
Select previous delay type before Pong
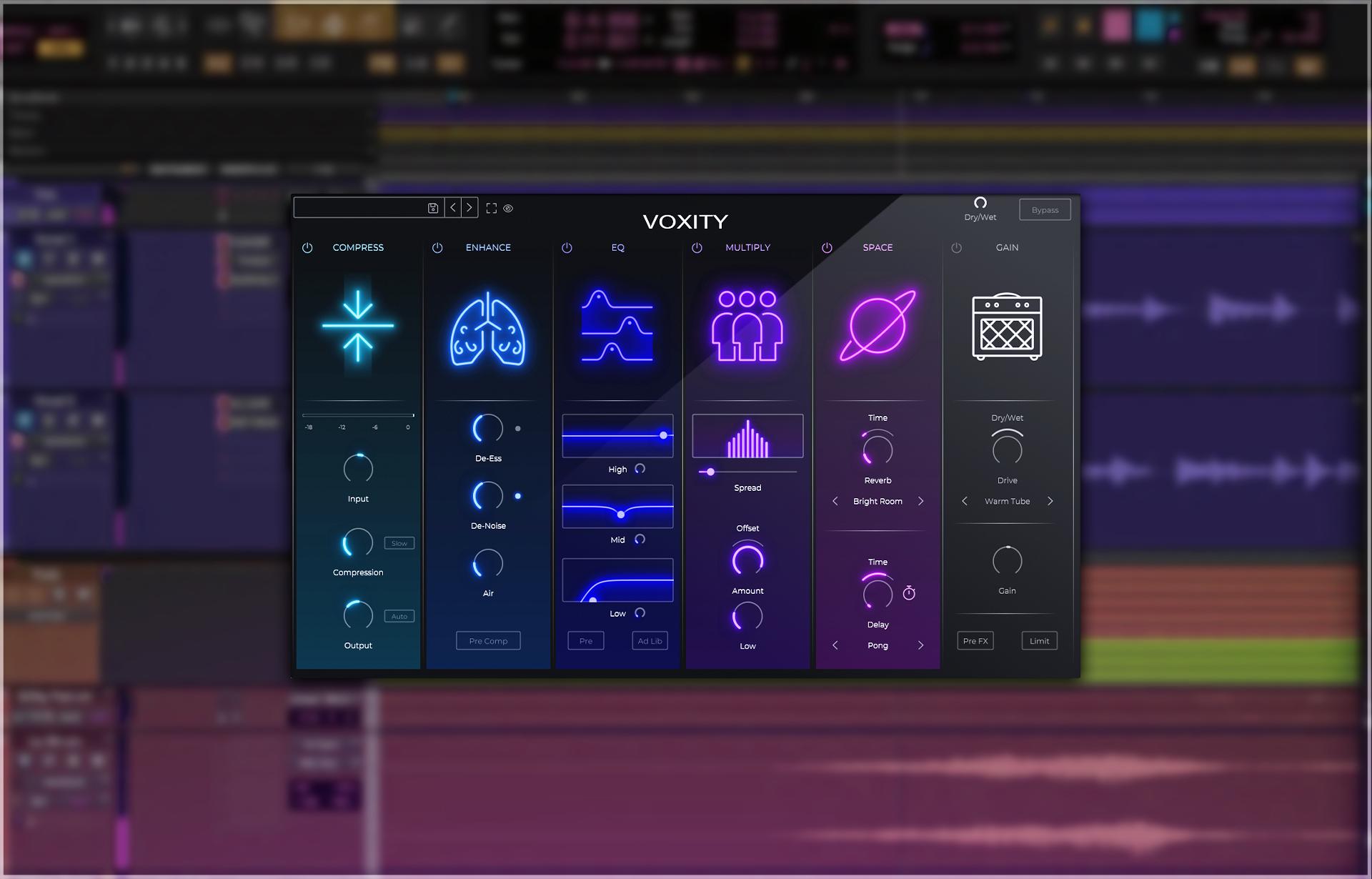[x=835, y=645]
